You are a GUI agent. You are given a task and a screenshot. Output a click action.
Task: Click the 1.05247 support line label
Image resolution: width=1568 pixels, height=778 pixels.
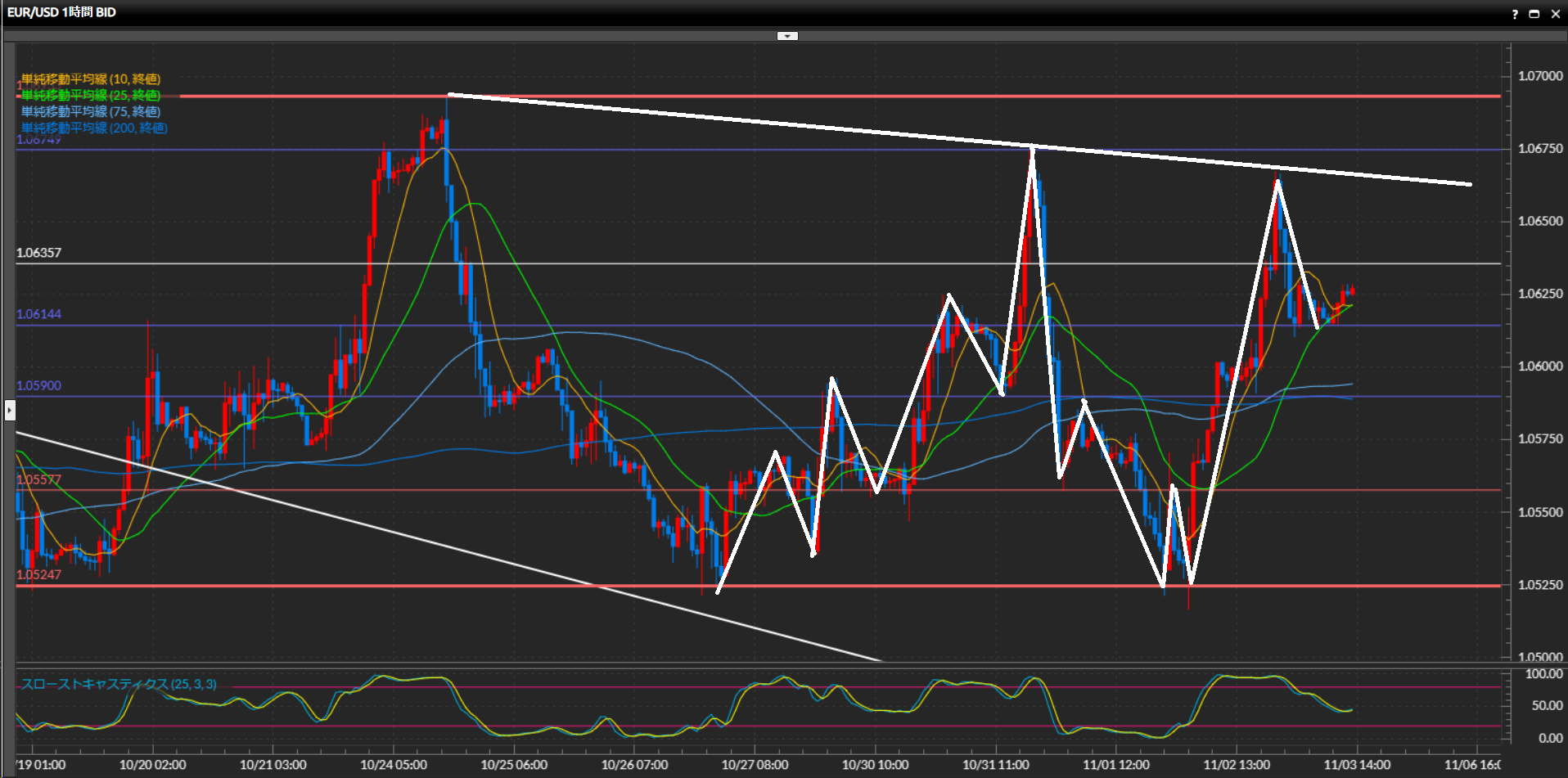pos(38,574)
